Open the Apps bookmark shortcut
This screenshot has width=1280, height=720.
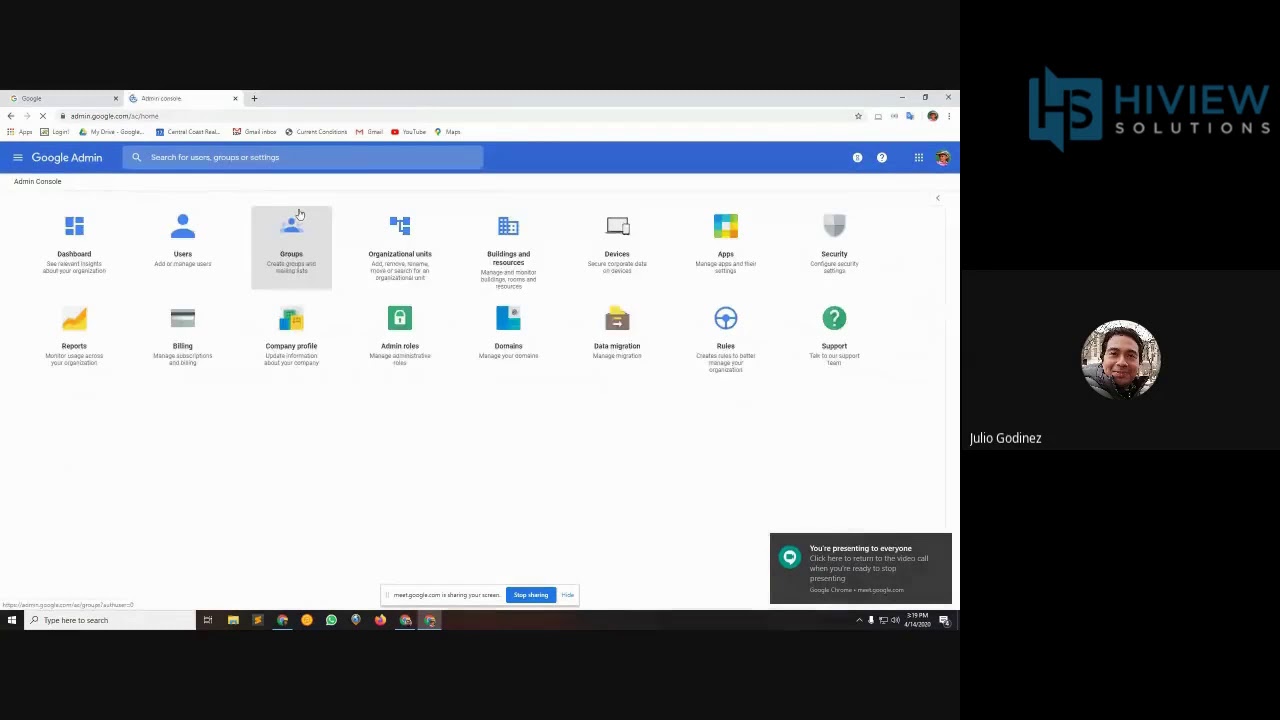coord(19,132)
